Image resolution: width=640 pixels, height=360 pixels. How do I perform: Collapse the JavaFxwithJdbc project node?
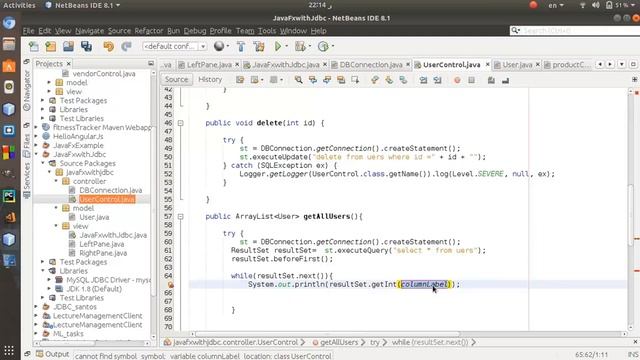tap(36, 154)
